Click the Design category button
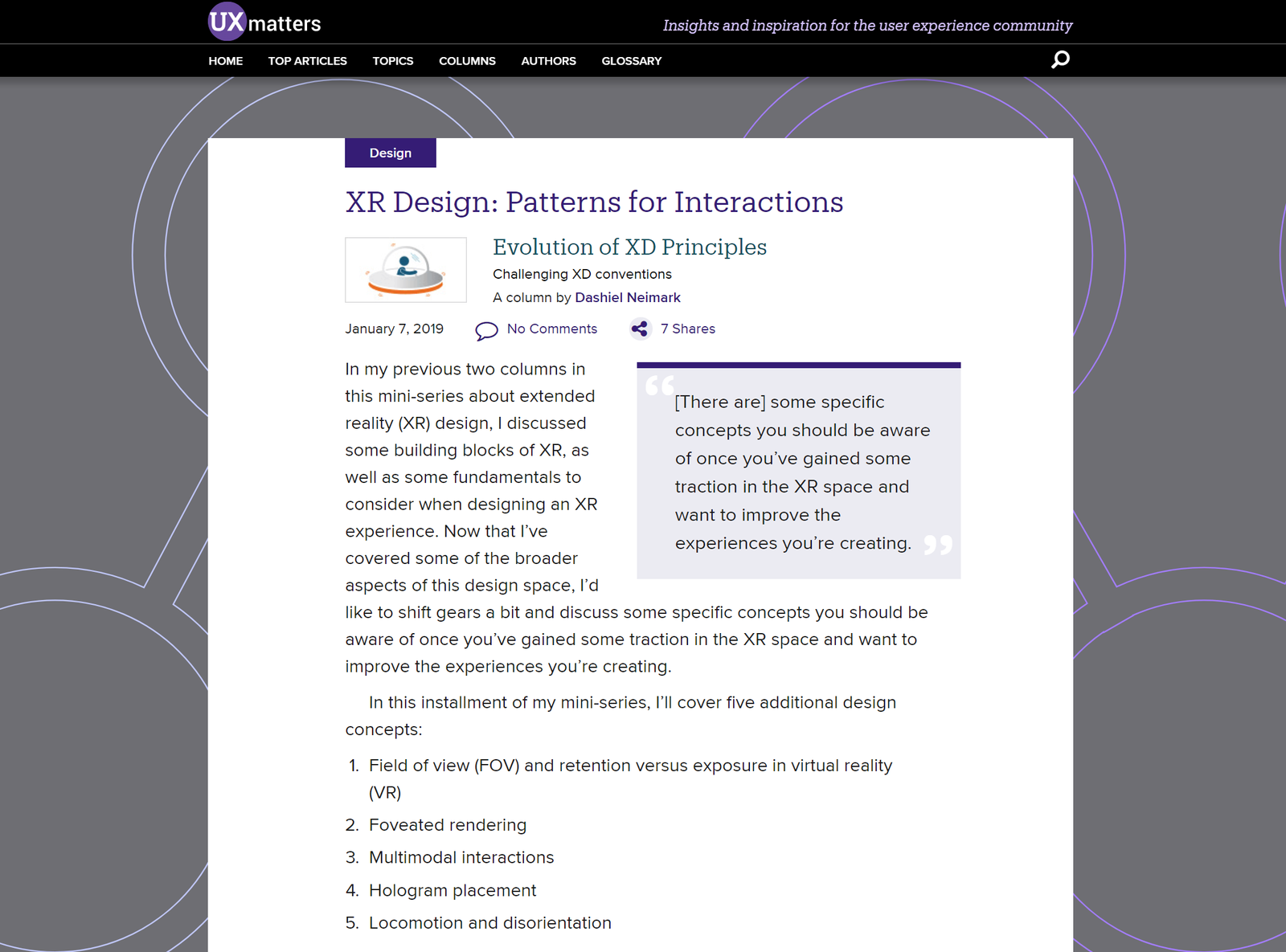This screenshot has height=952, width=1286. [x=390, y=153]
